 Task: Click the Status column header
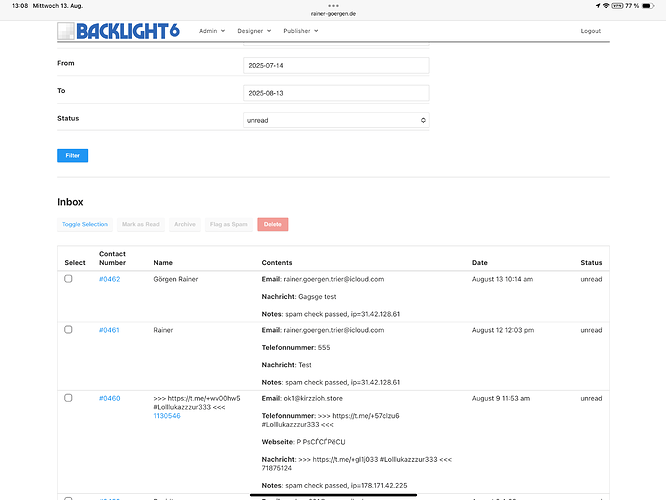click(x=591, y=263)
